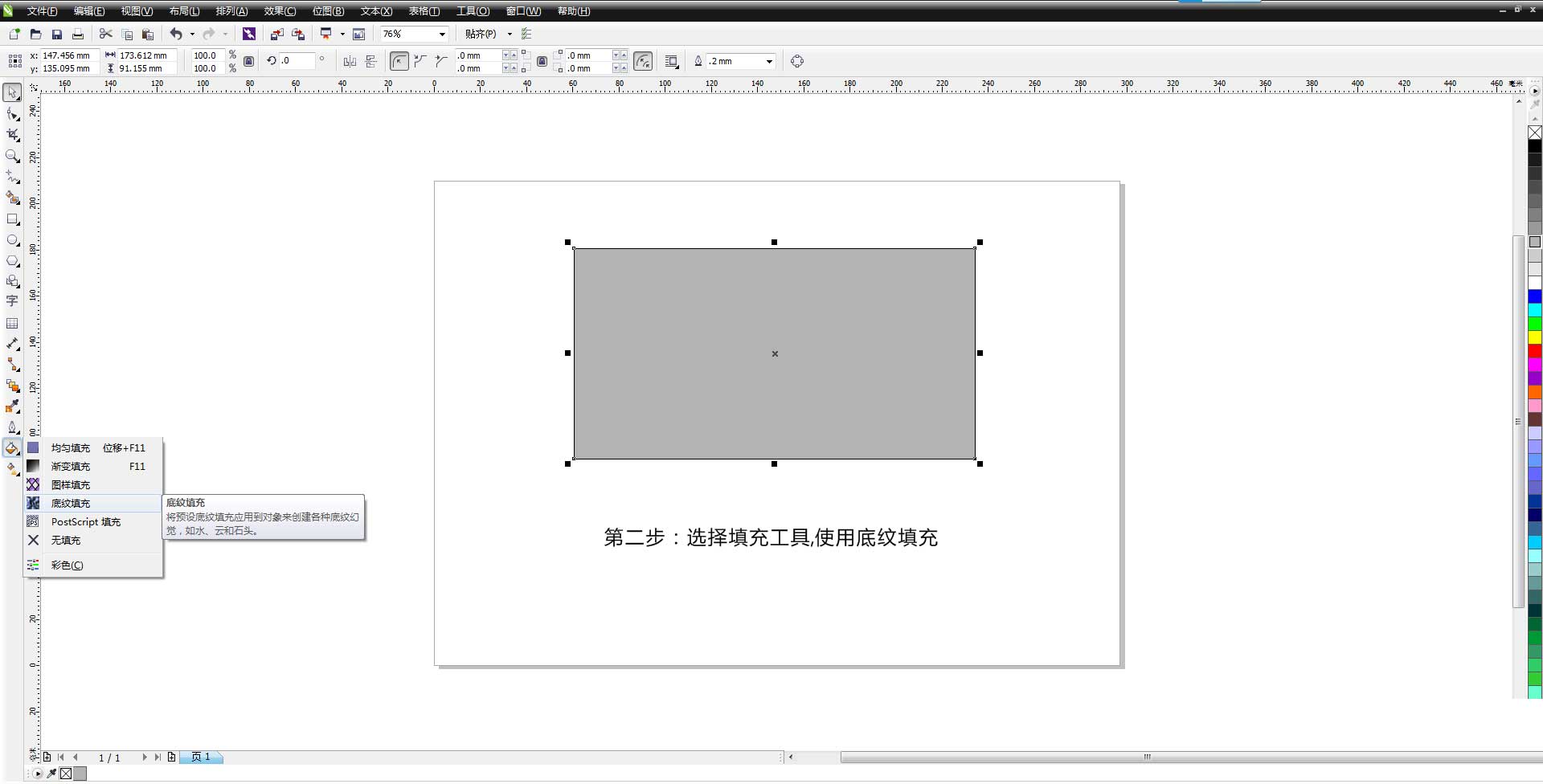Choose 底纹填充 from the fill flyout
Viewport: 1543px width, 784px height.
point(93,503)
